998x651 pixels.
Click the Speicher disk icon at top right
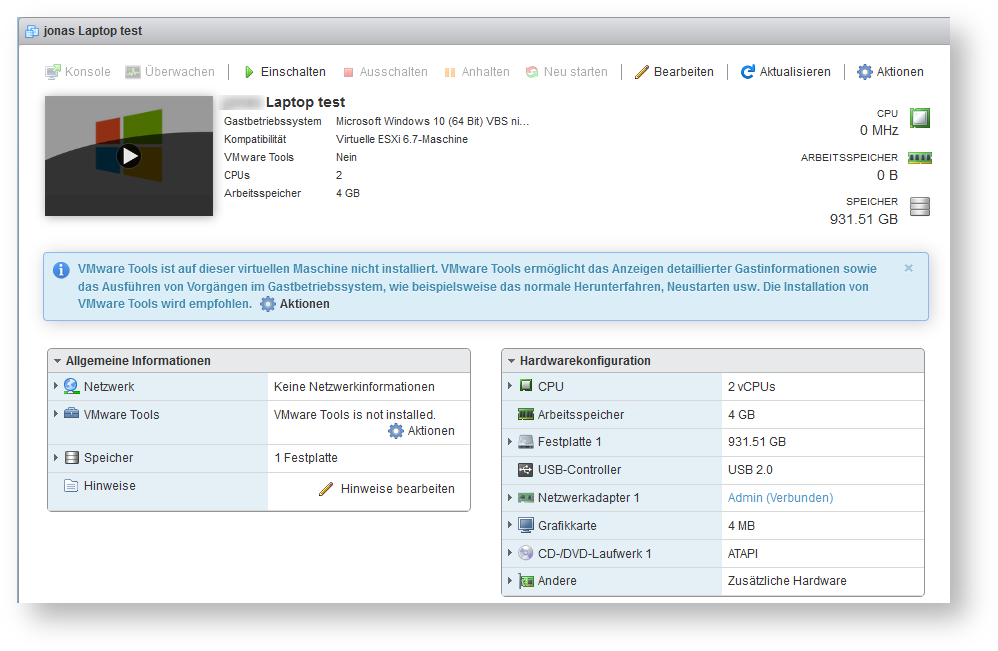pyautogui.click(x=919, y=207)
